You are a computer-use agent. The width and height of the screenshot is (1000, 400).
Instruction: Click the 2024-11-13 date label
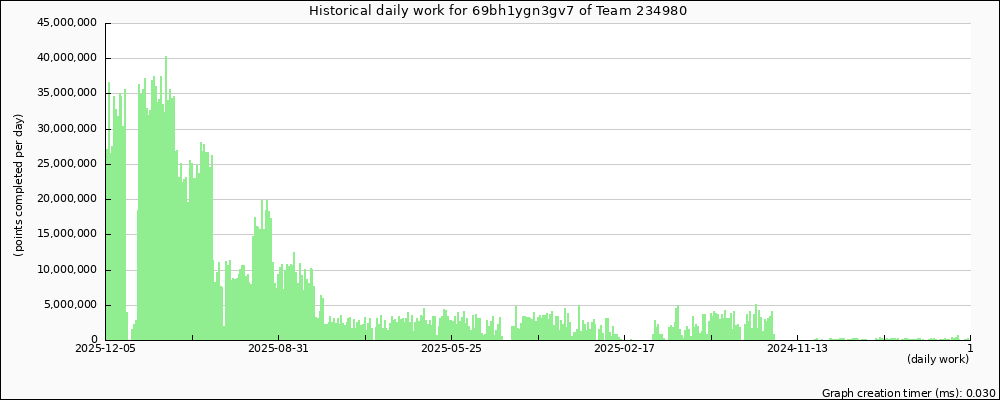click(798, 349)
